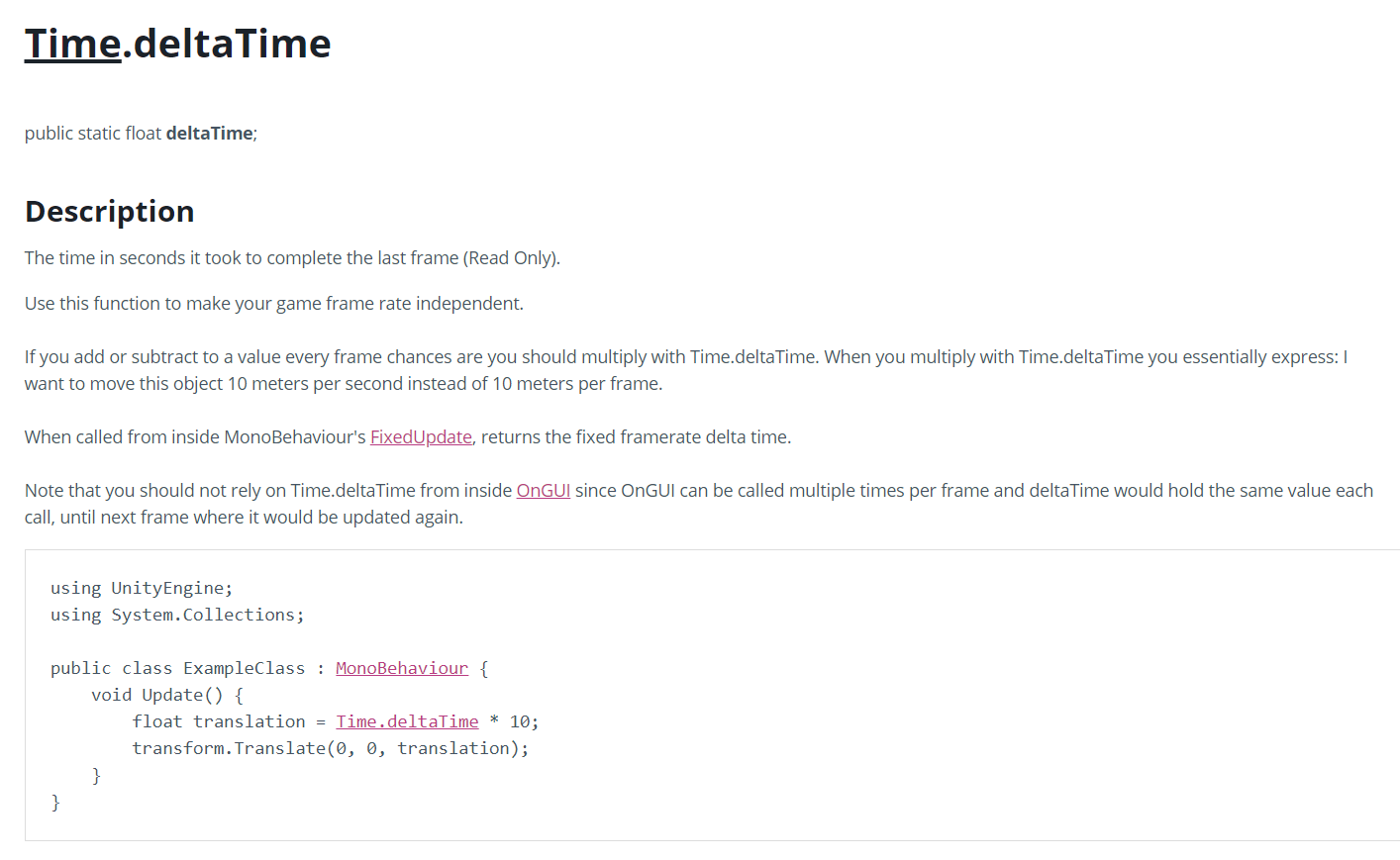The image size is (1400, 860).
Task: Click the Description heading
Action: [x=110, y=211]
